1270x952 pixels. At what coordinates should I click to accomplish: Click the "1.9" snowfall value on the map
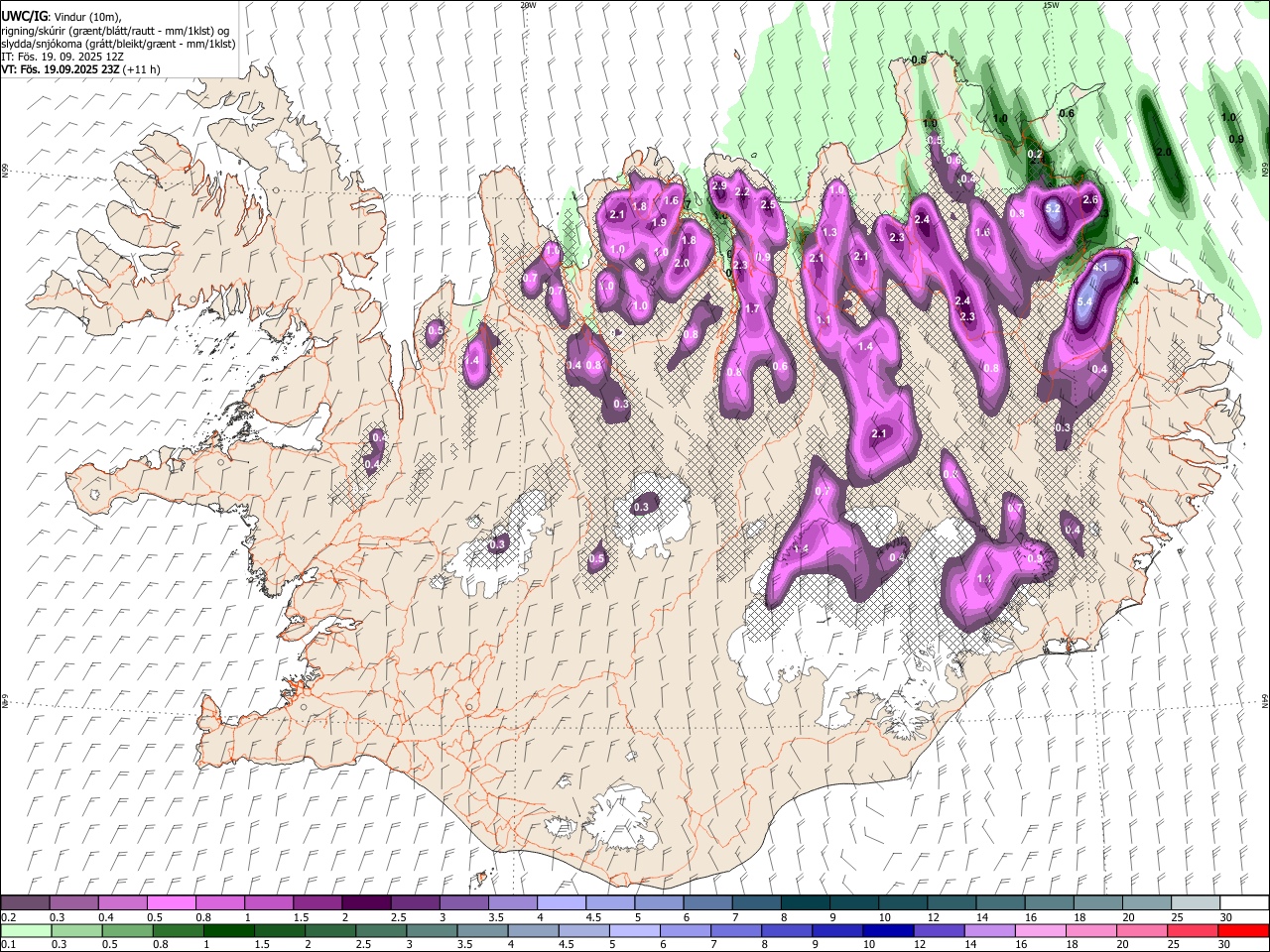(x=659, y=223)
